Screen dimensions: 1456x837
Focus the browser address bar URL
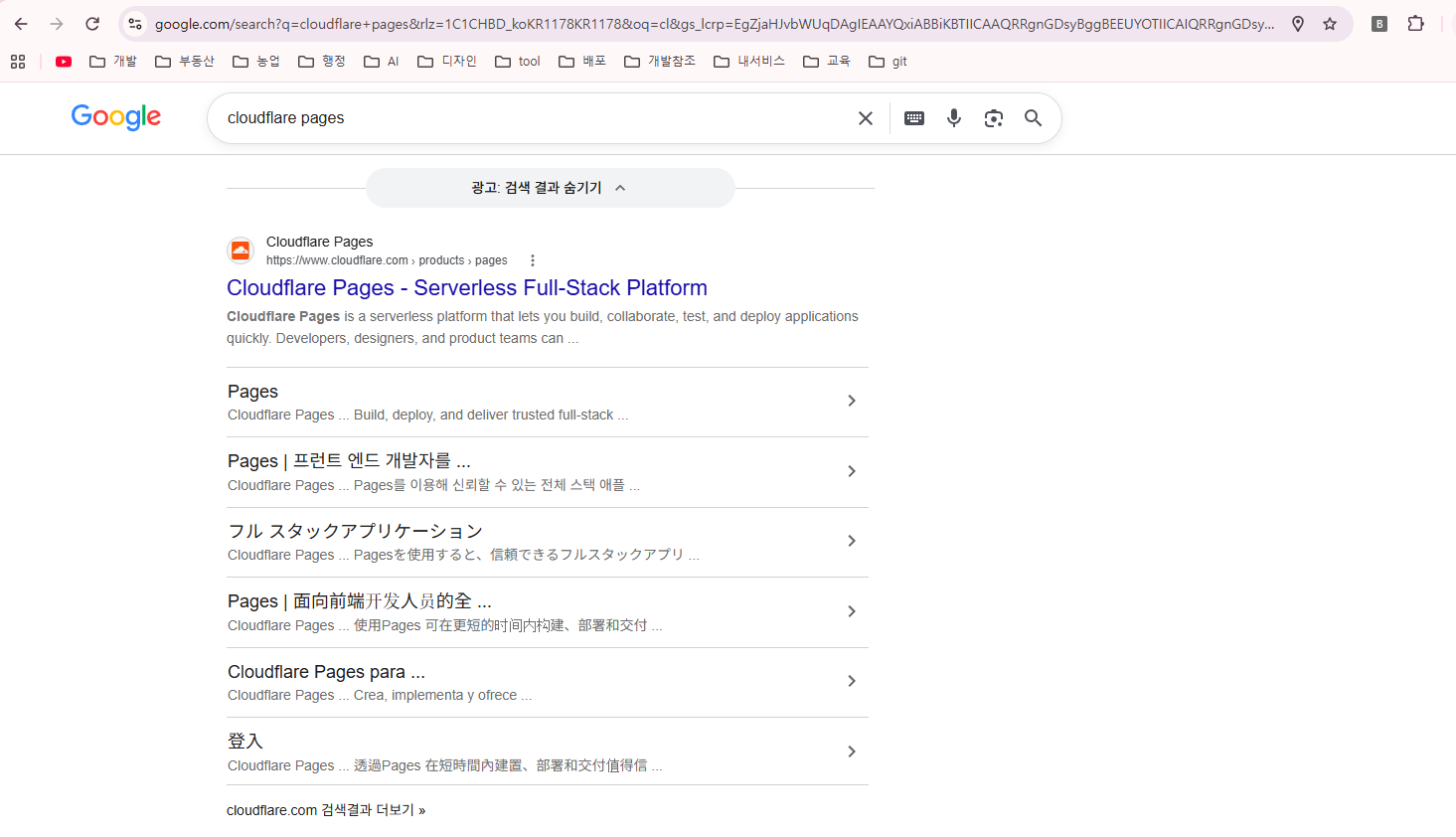click(x=714, y=24)
